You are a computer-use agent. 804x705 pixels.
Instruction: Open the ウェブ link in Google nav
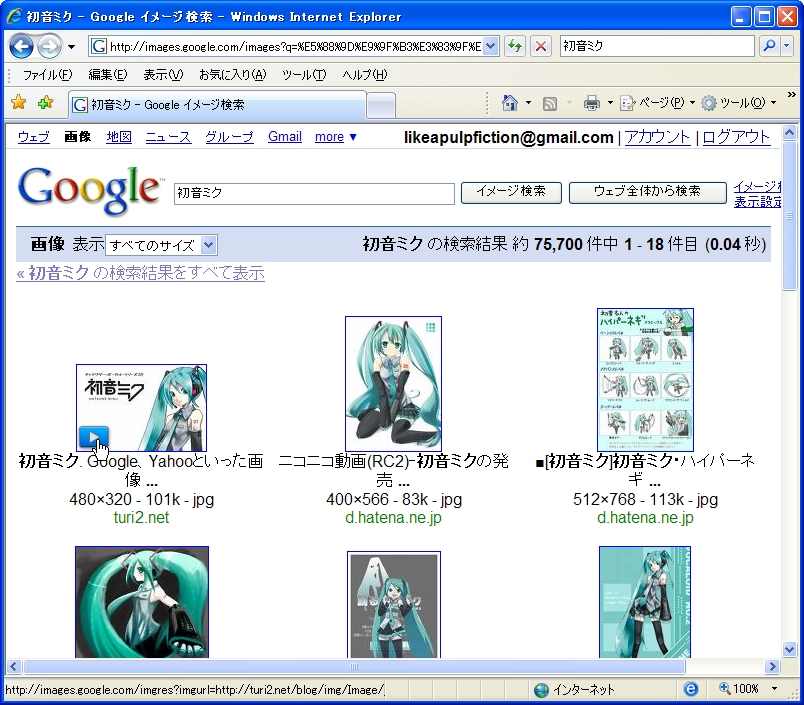34,137
